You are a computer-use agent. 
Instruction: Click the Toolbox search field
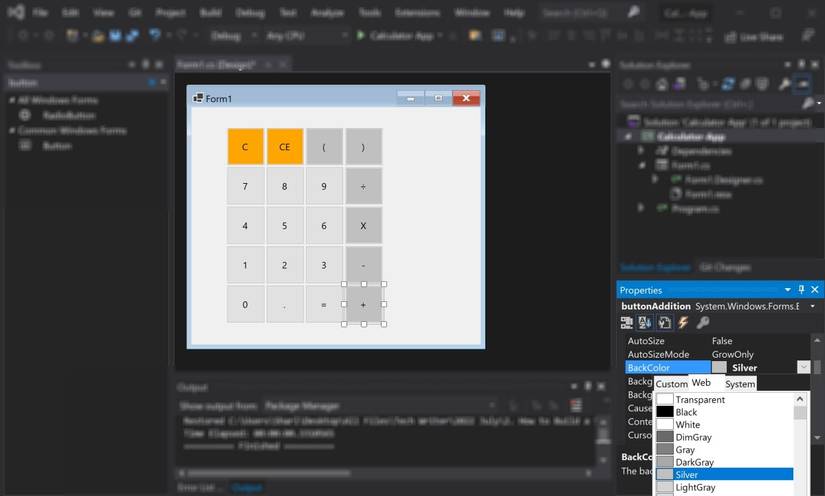(x=77, y=83)
